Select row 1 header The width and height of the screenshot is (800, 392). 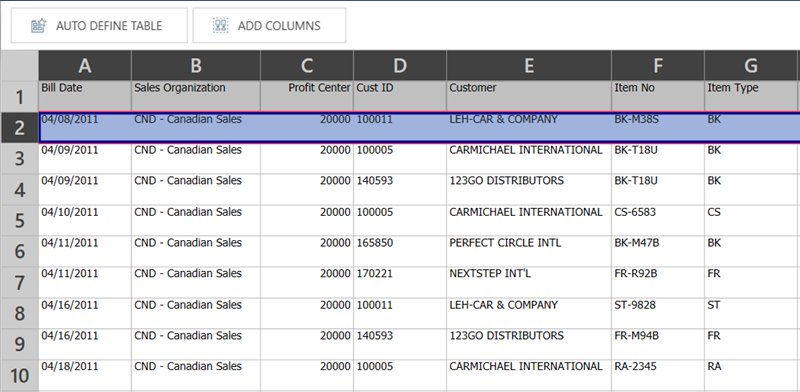pos(19,96)
